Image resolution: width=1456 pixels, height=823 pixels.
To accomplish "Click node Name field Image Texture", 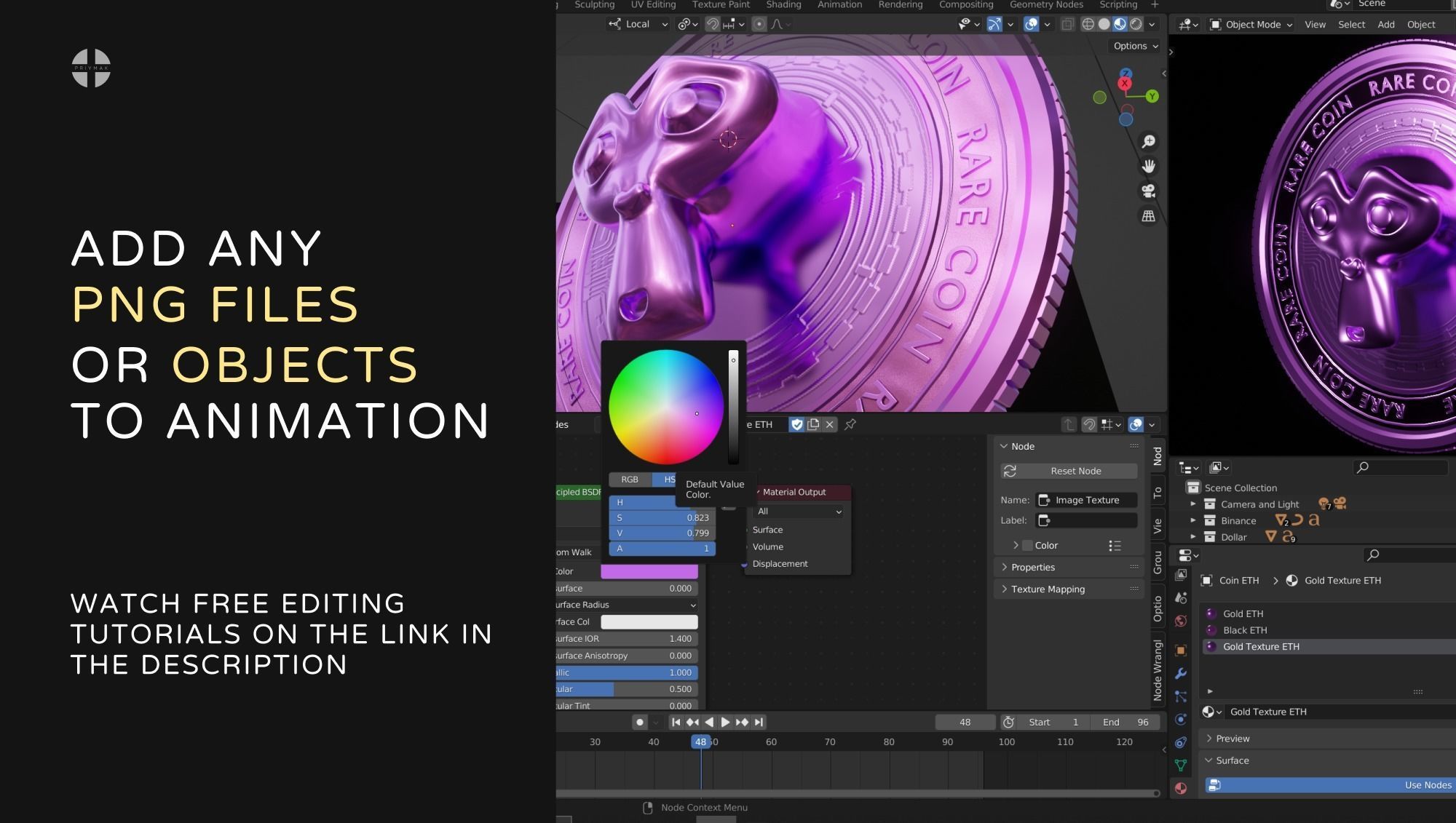I will tap(1087, 500).
